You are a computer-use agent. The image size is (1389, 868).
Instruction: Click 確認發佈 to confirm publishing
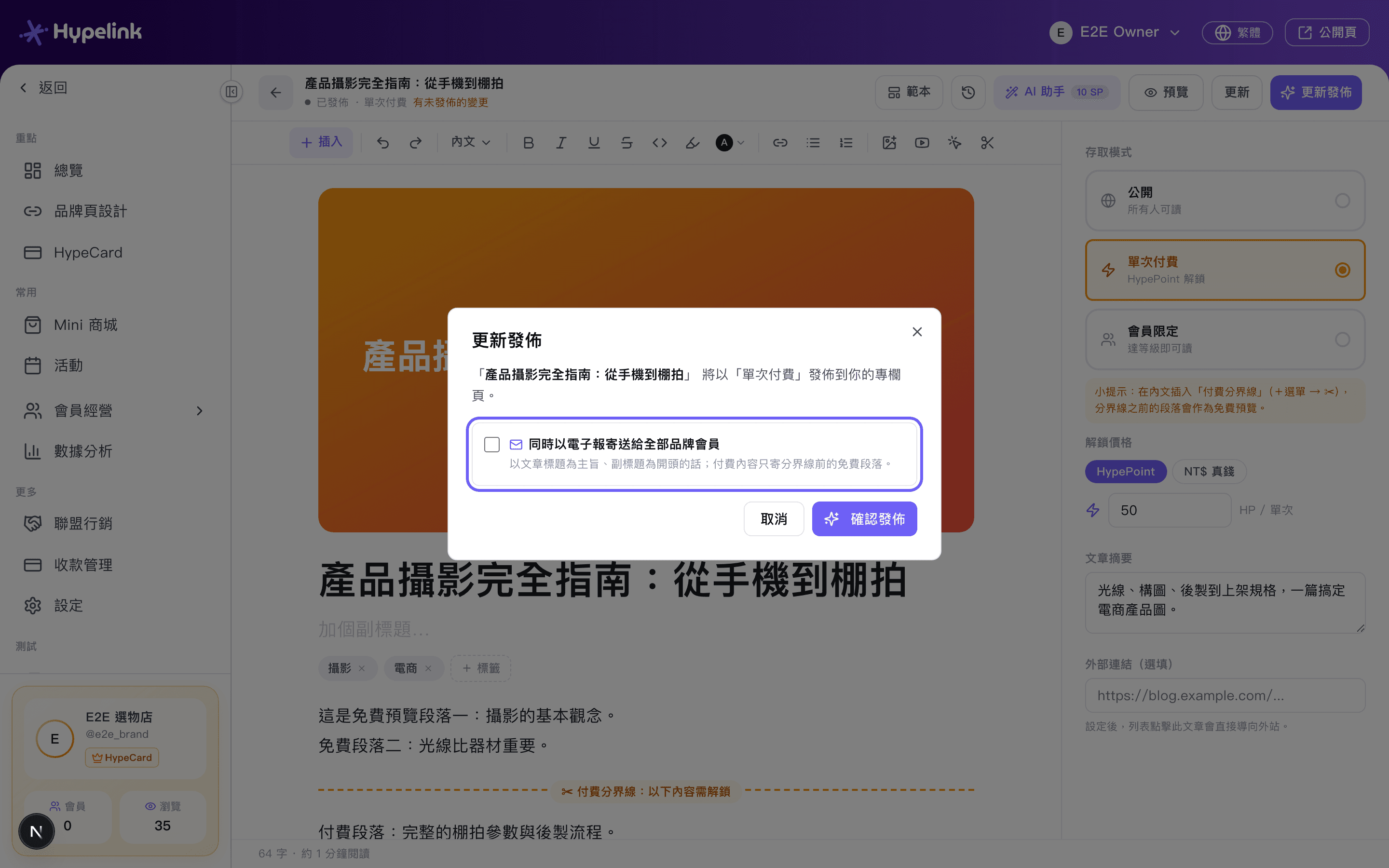pyautogui.click(x=864, y=519)
